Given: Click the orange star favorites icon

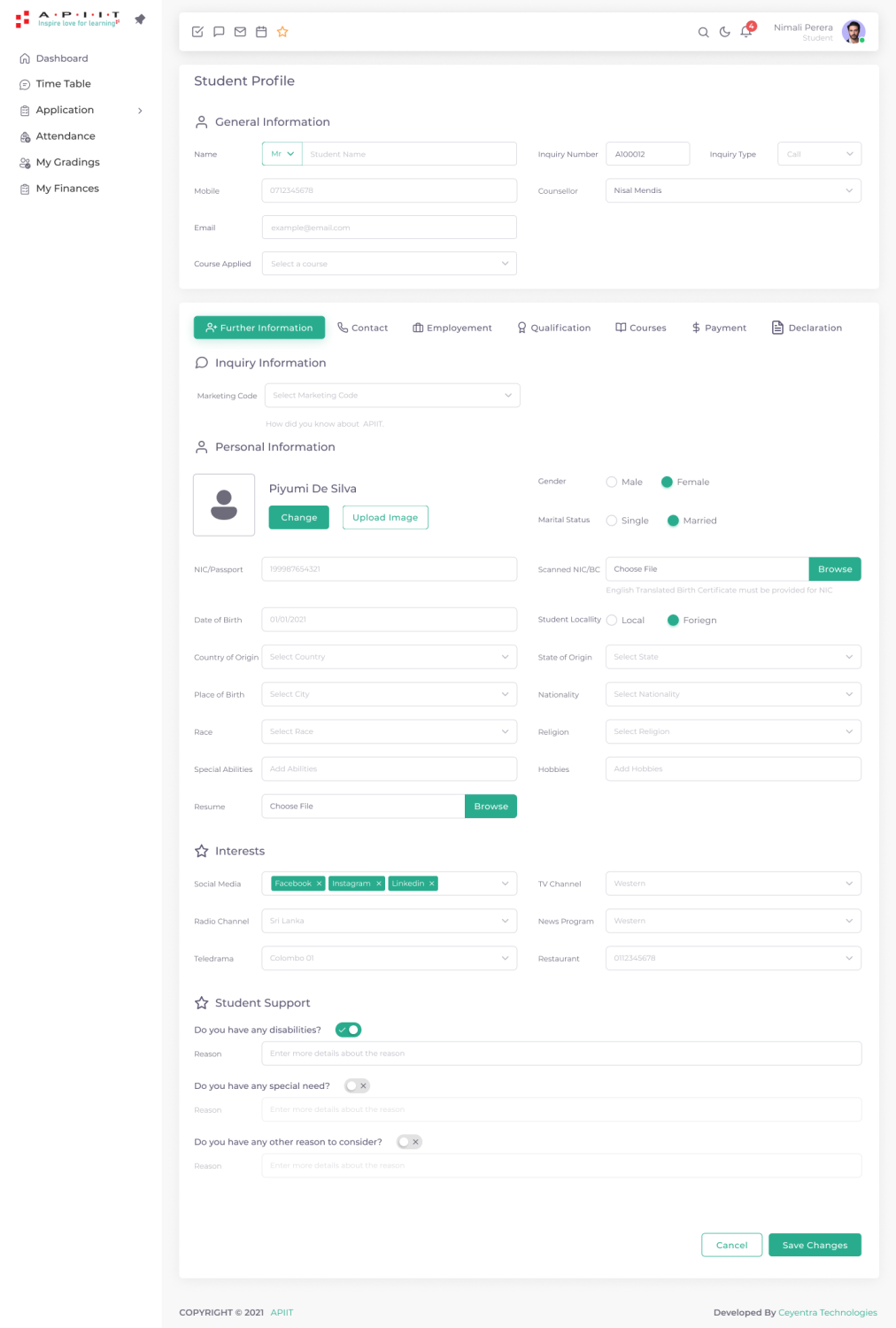Looking at the screenshot, I should coord(282,32).
